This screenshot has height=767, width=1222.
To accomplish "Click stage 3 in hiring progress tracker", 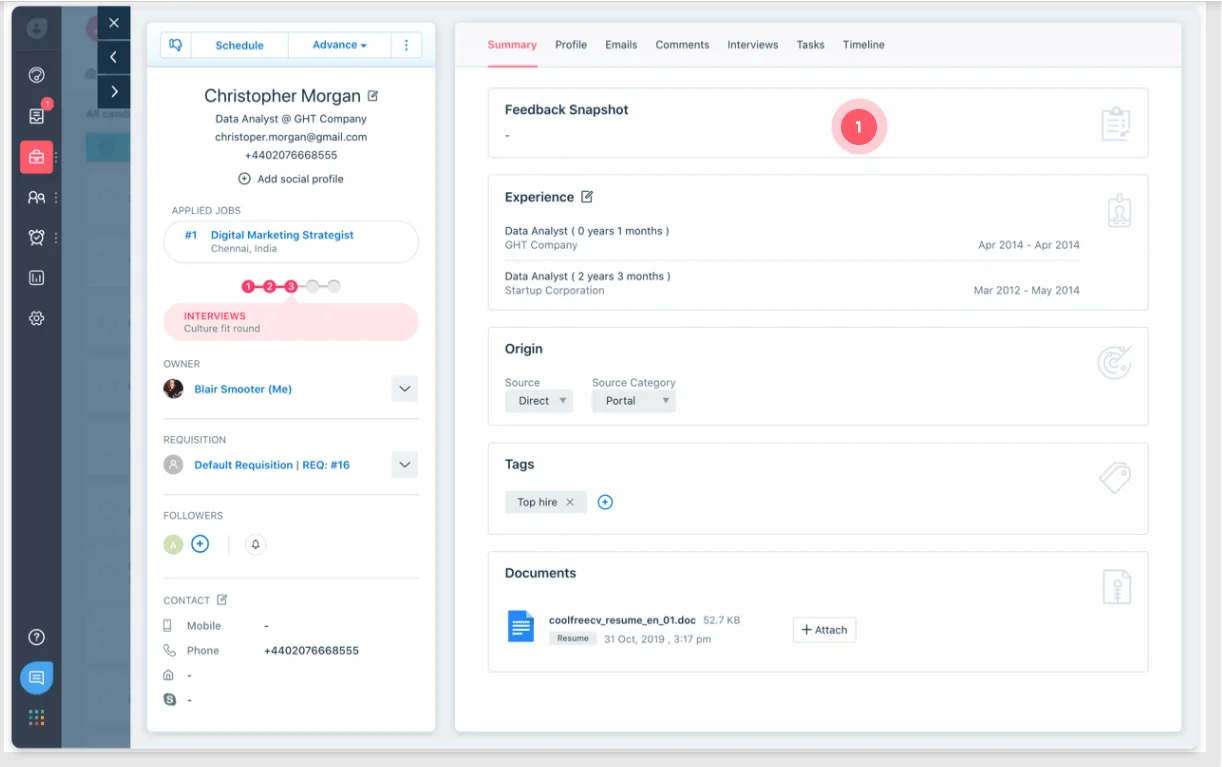I will (x=291, y=287).
